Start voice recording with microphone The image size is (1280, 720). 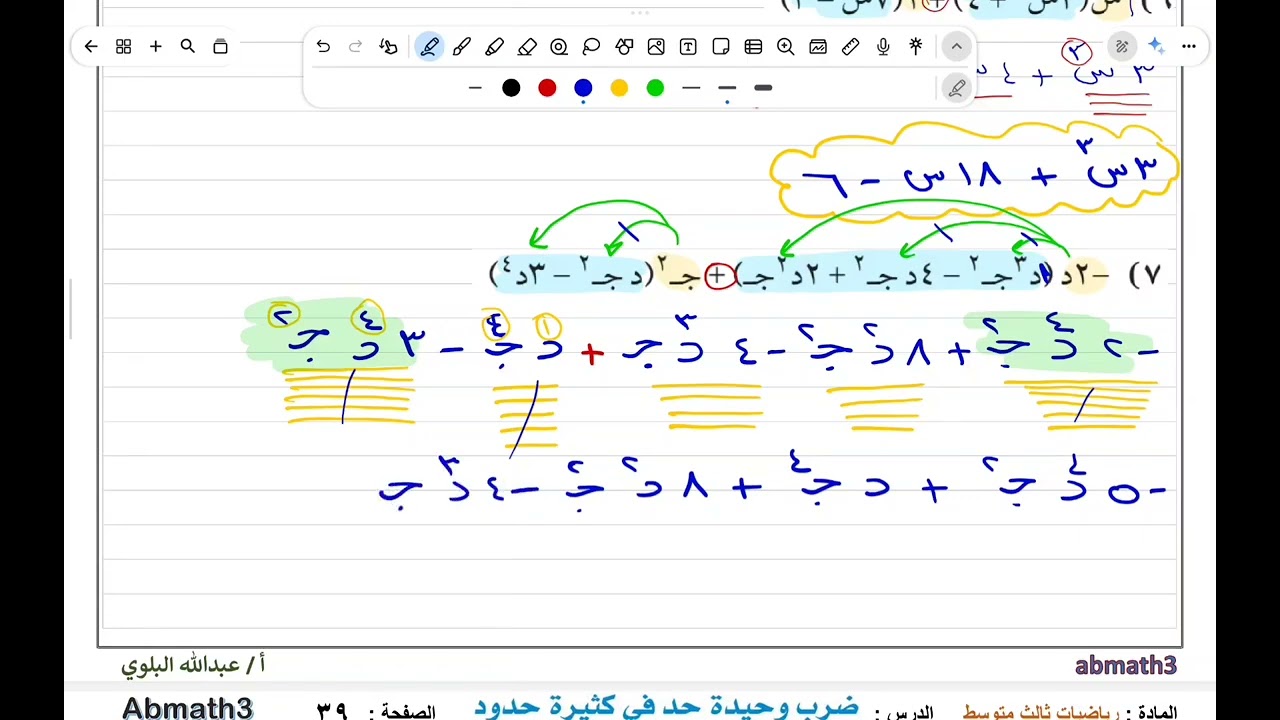(x=883, y=46)
